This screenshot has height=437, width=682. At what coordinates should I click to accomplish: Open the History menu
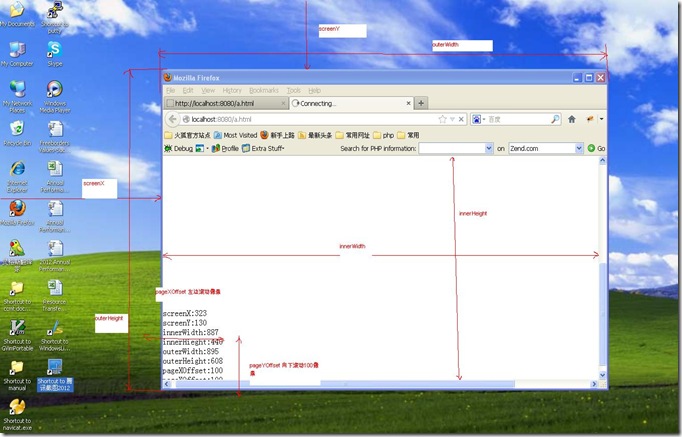coord(232,90)
